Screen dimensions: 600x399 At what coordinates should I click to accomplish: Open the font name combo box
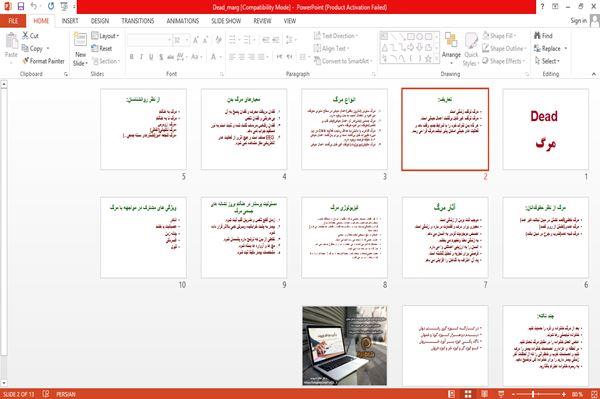tap(150, 40)
